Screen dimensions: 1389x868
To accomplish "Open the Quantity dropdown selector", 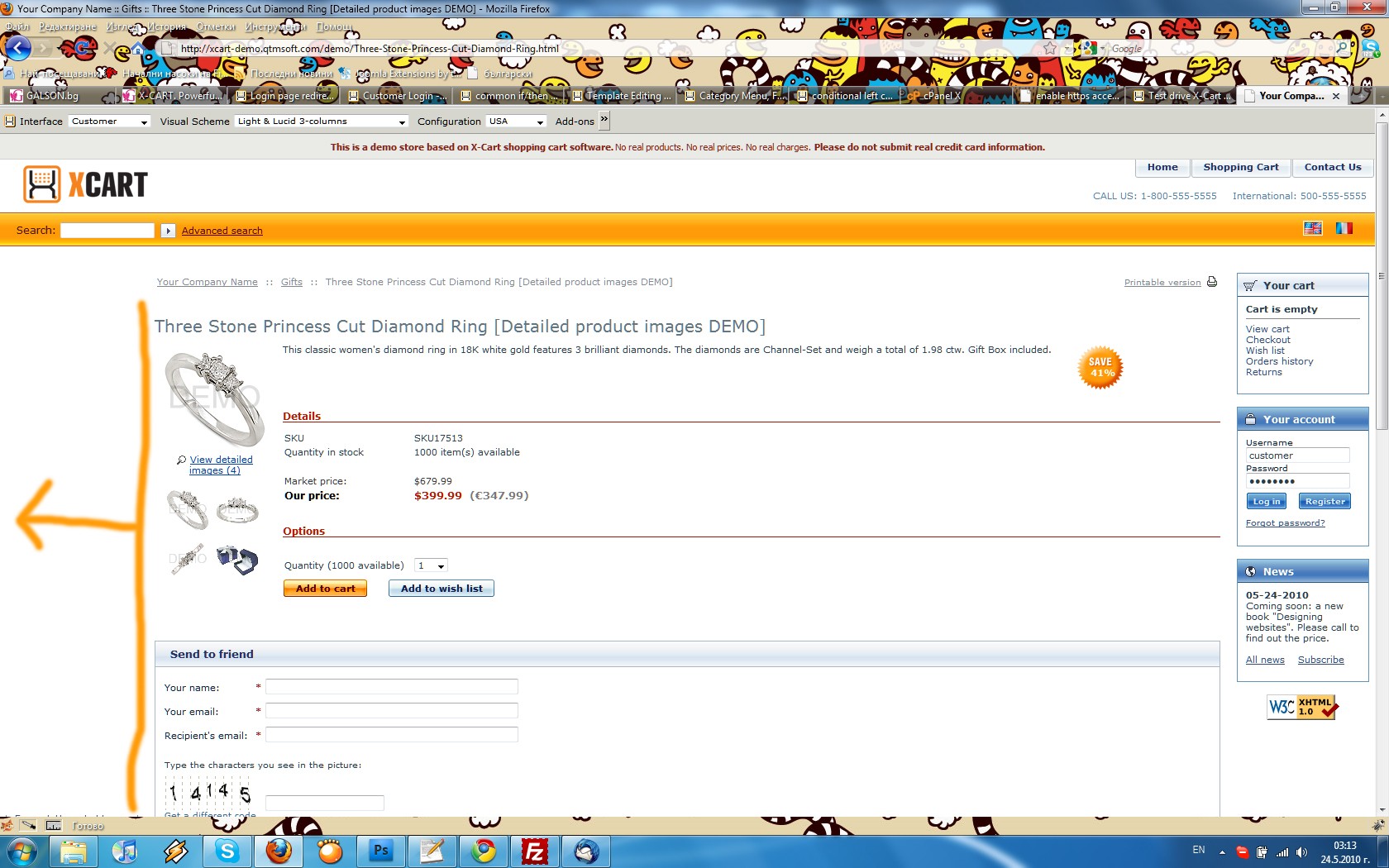I will click(432, 566).
